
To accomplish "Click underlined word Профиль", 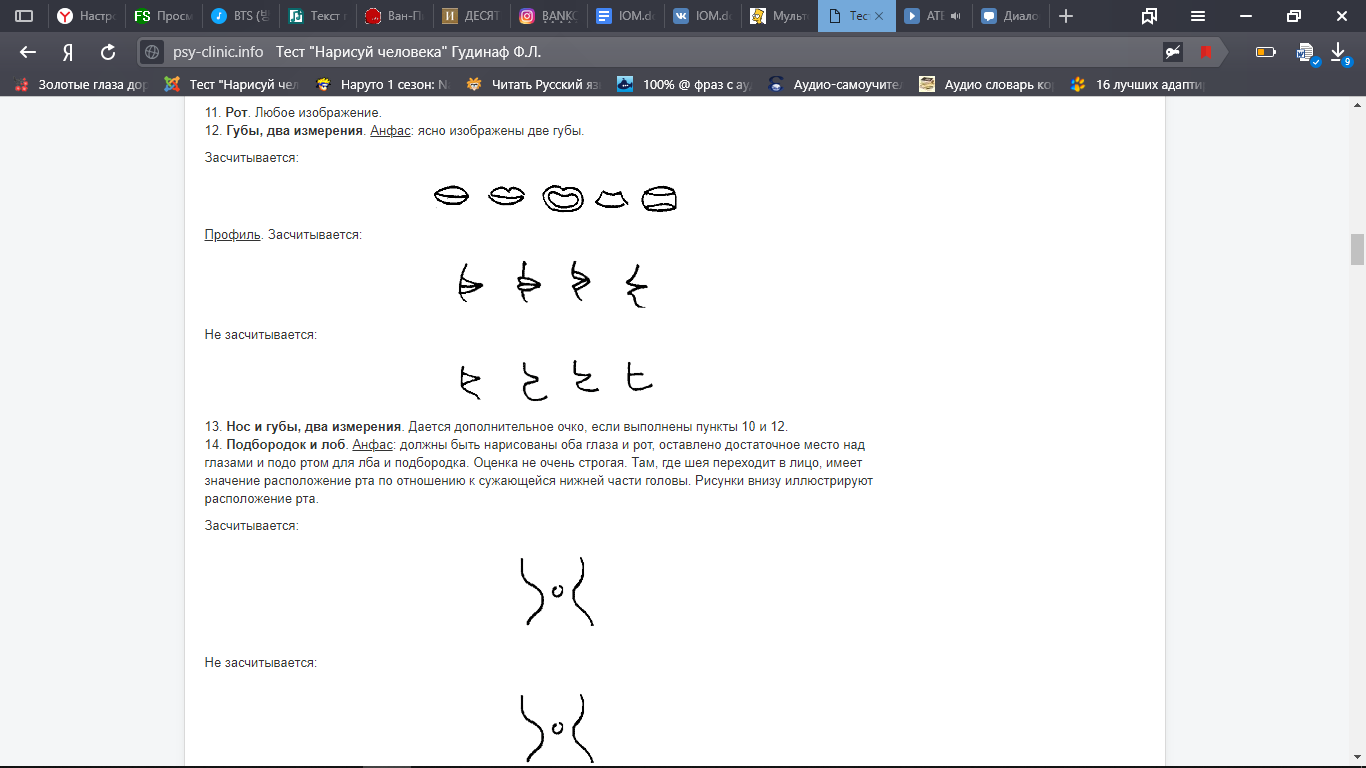I will tap(232, 235).
